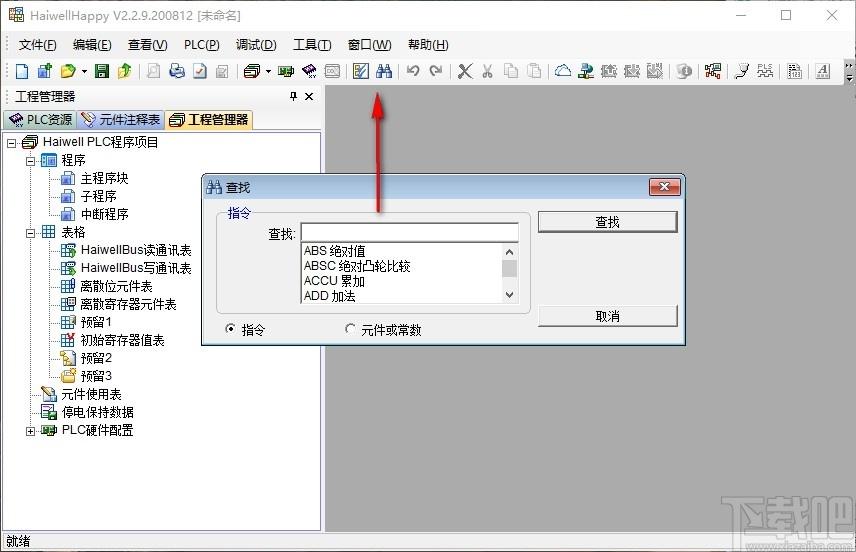Pin the 工程管理器 panel with pushpin
Viewport: 856px width, 552px height.
(293, 97)
